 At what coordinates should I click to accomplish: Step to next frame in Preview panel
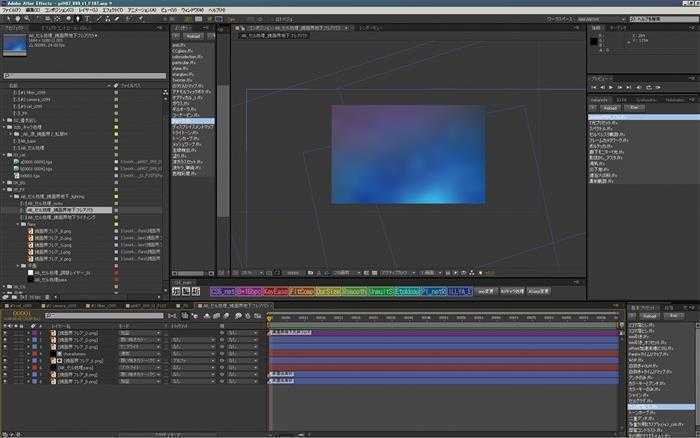(620, 88)
